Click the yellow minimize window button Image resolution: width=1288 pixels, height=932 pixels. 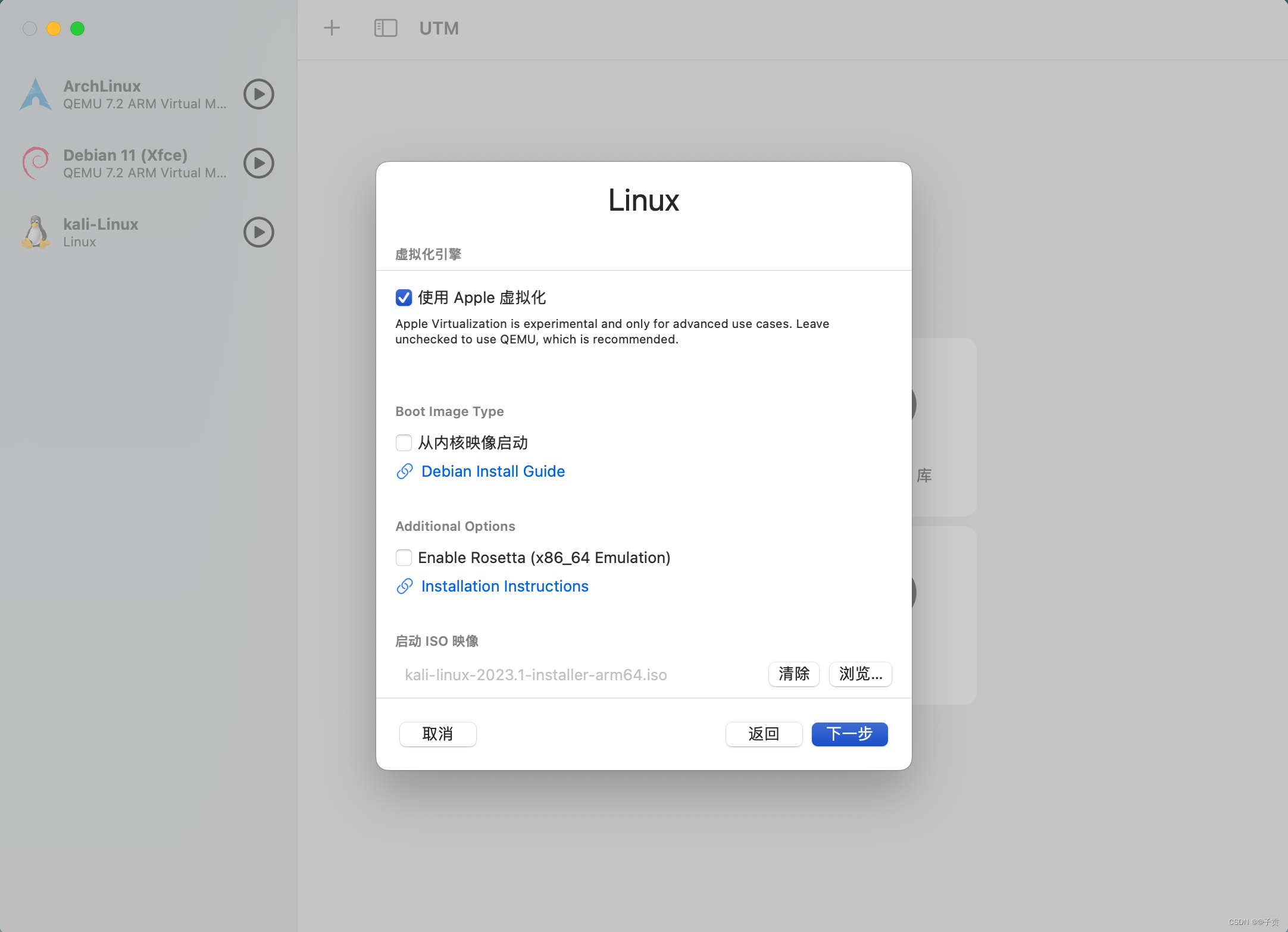54,29
